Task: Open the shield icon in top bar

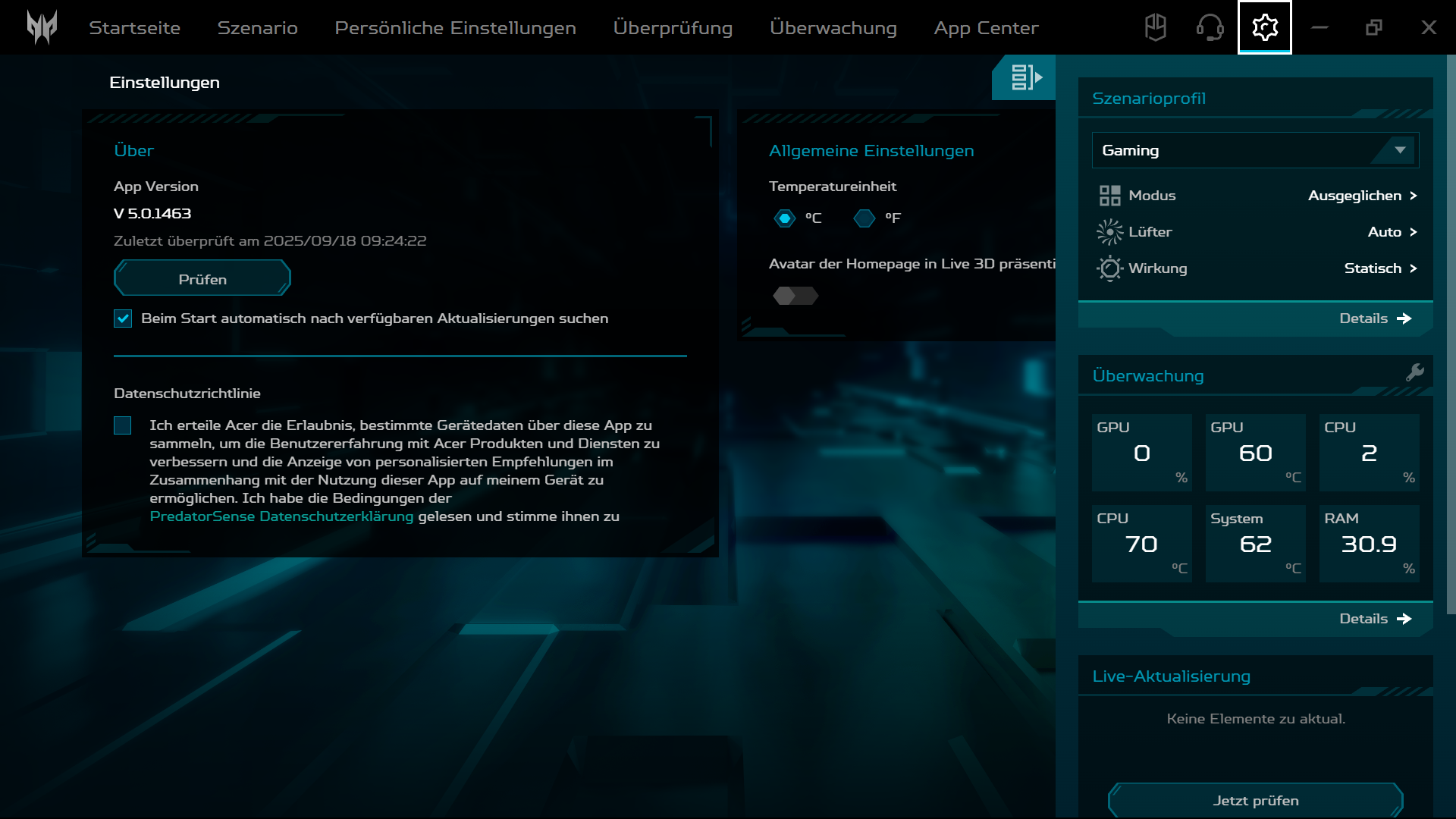Action: tap(1155, 27)
